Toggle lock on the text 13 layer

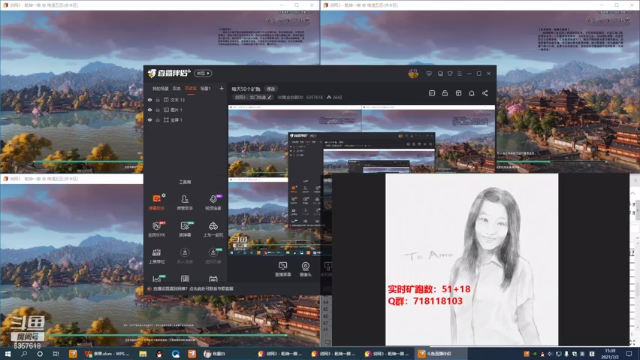(158, 100)
